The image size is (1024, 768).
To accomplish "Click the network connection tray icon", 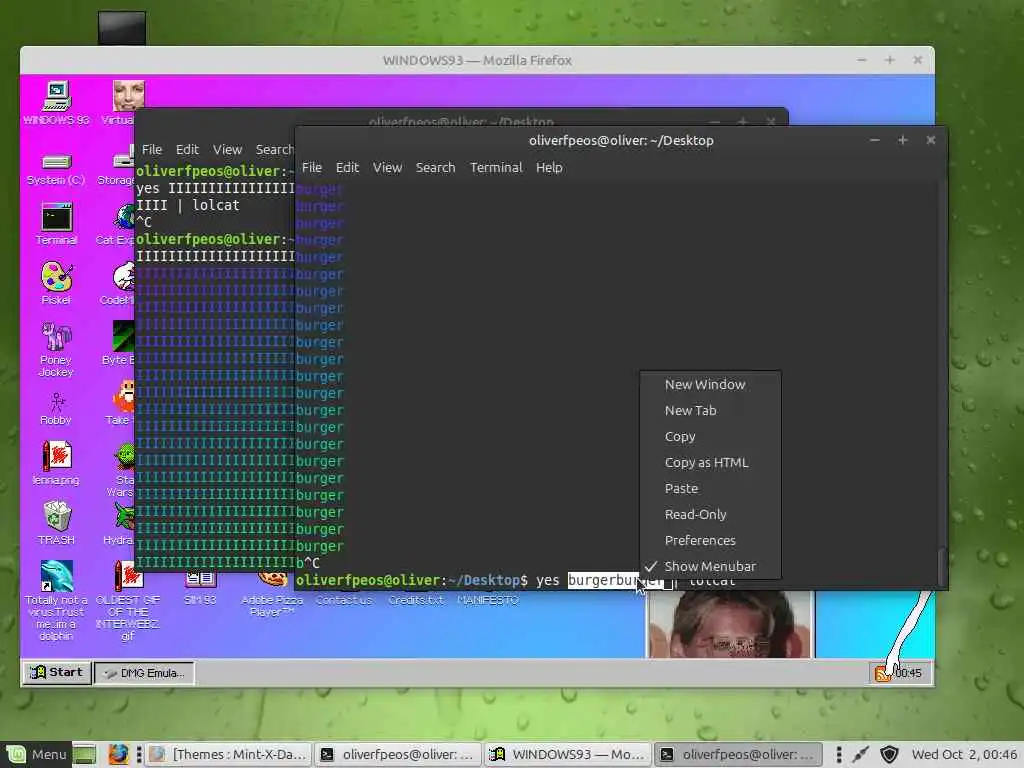I will (x=860, y=755).
